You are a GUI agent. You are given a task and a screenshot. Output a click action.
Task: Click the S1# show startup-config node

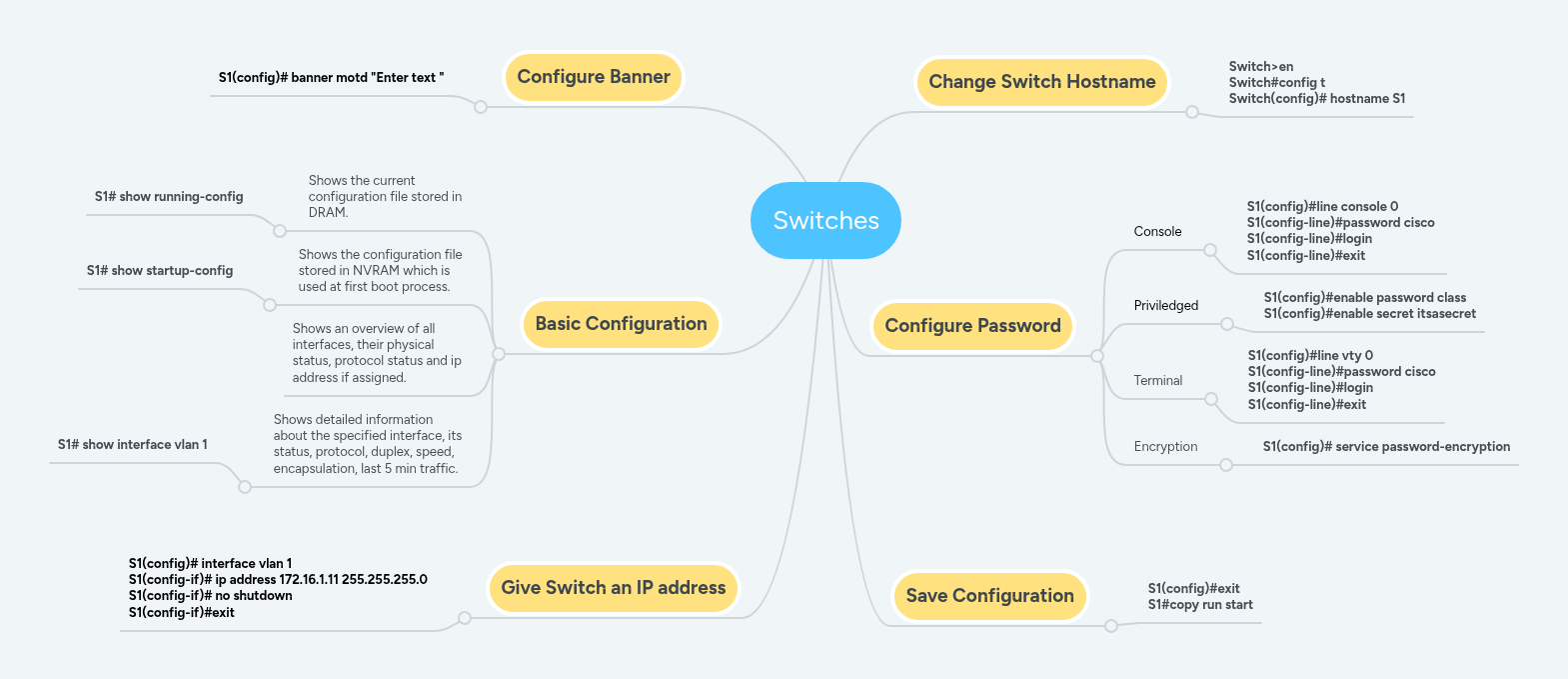[x=160, y=271]
